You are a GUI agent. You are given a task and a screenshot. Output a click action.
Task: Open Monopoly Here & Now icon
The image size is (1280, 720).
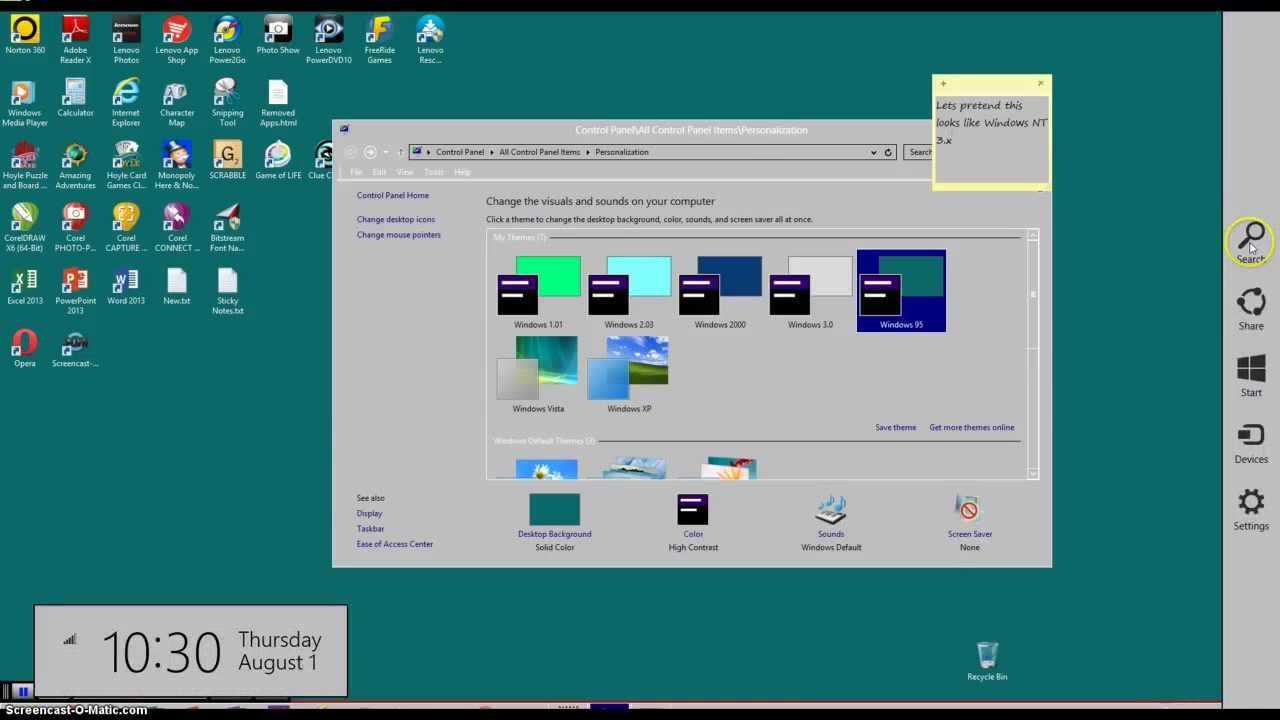pos(176,165)
